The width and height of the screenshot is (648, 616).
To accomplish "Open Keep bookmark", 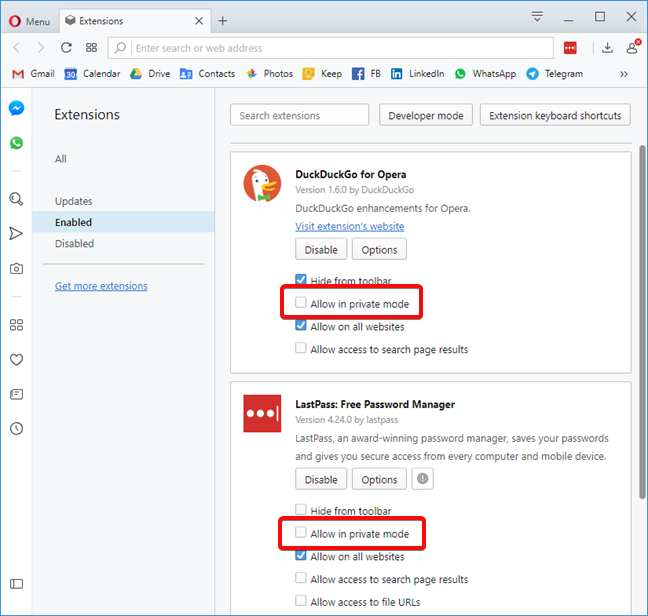I will tap(322, 74).
